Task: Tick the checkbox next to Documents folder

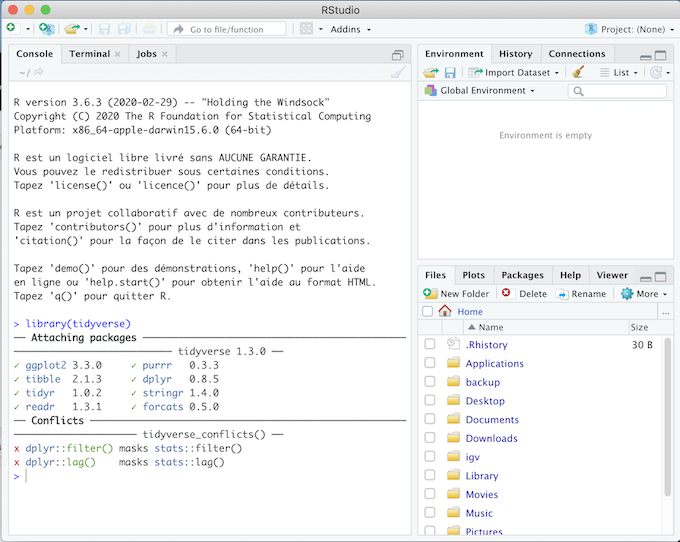Action: 429,420
